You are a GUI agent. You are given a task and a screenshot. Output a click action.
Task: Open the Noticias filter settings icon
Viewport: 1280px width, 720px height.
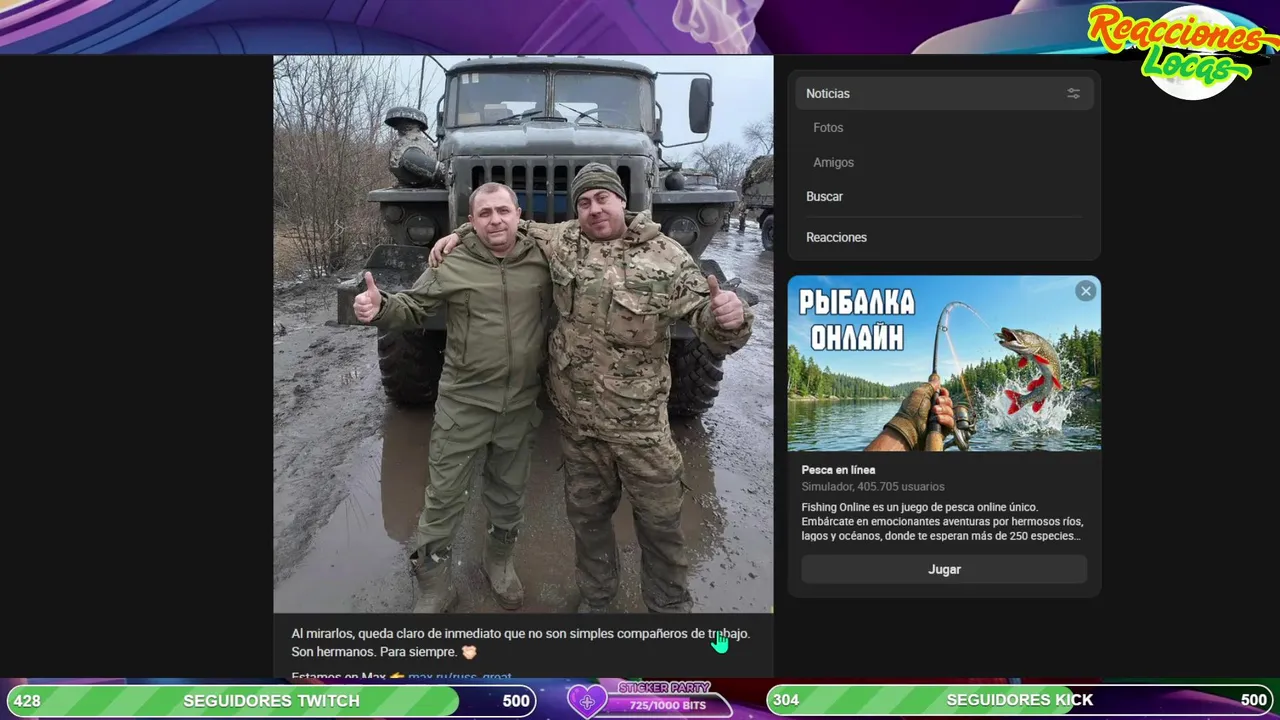tap(1073, 93)
